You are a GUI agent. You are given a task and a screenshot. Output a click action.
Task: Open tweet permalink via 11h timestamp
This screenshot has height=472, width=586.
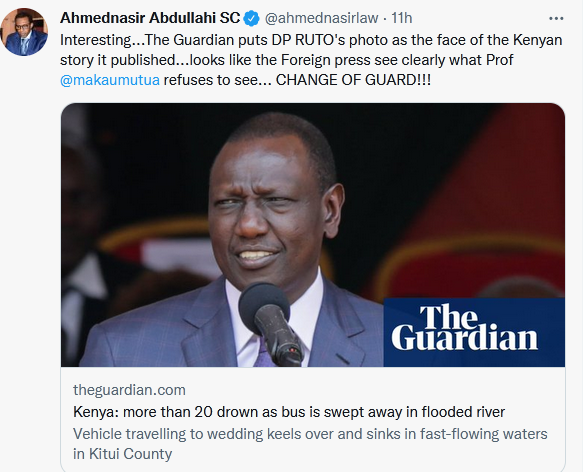[402, 18]
